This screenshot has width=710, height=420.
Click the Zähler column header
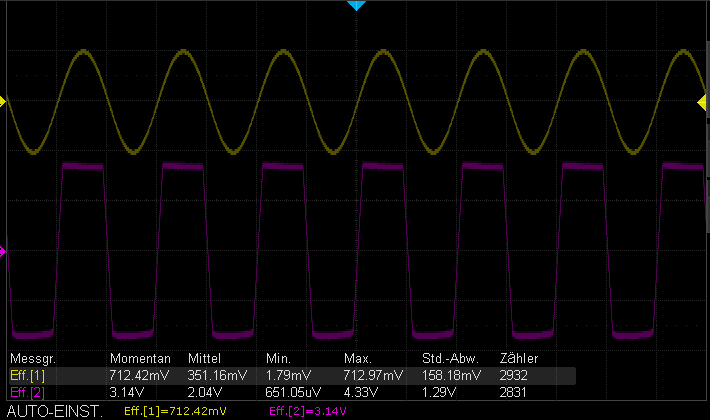519,359
